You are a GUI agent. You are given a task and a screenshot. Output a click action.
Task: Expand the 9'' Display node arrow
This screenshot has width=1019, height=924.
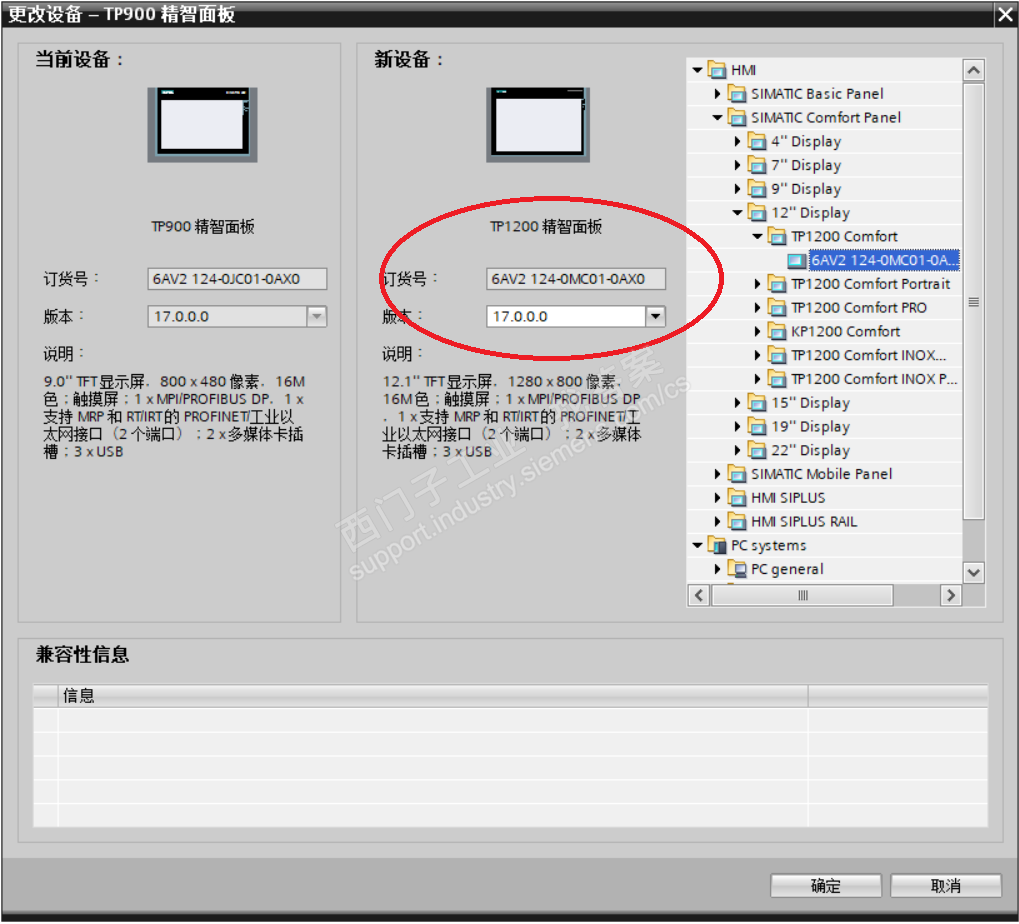(x=738, y=189)
